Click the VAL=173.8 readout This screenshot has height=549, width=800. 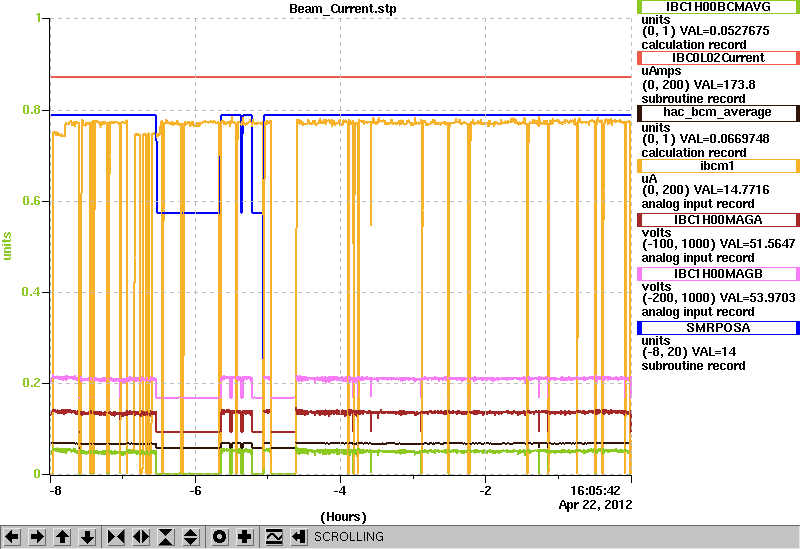(x=725, y=85)
